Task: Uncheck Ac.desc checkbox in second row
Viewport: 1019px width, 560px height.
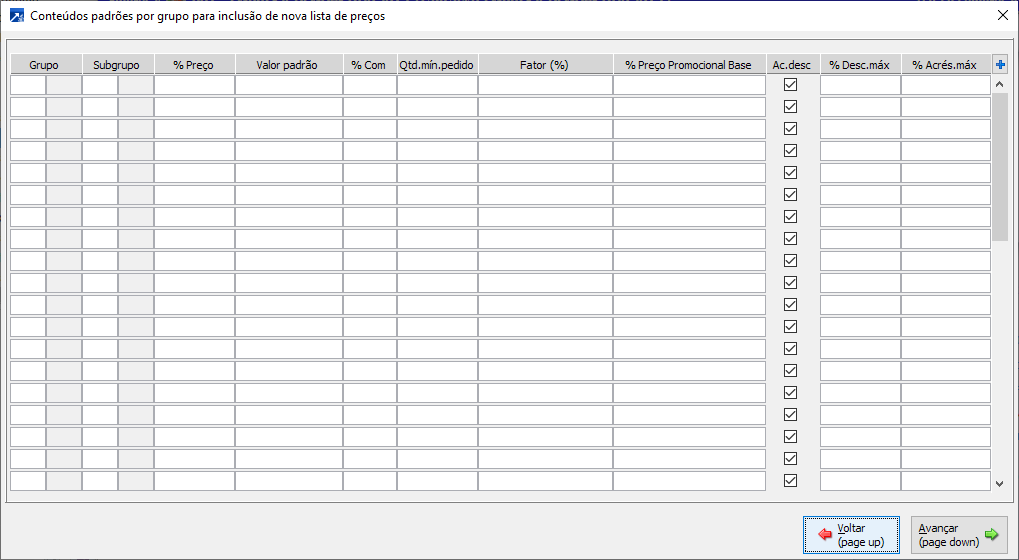Action: [790, 107]
